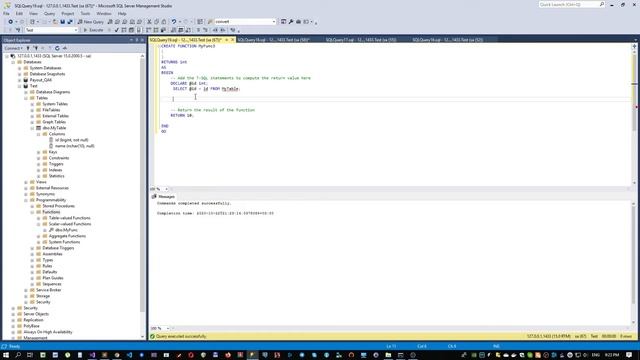Select the Service Broker folder
The image size is (640, 360).
tap(49, 290)
